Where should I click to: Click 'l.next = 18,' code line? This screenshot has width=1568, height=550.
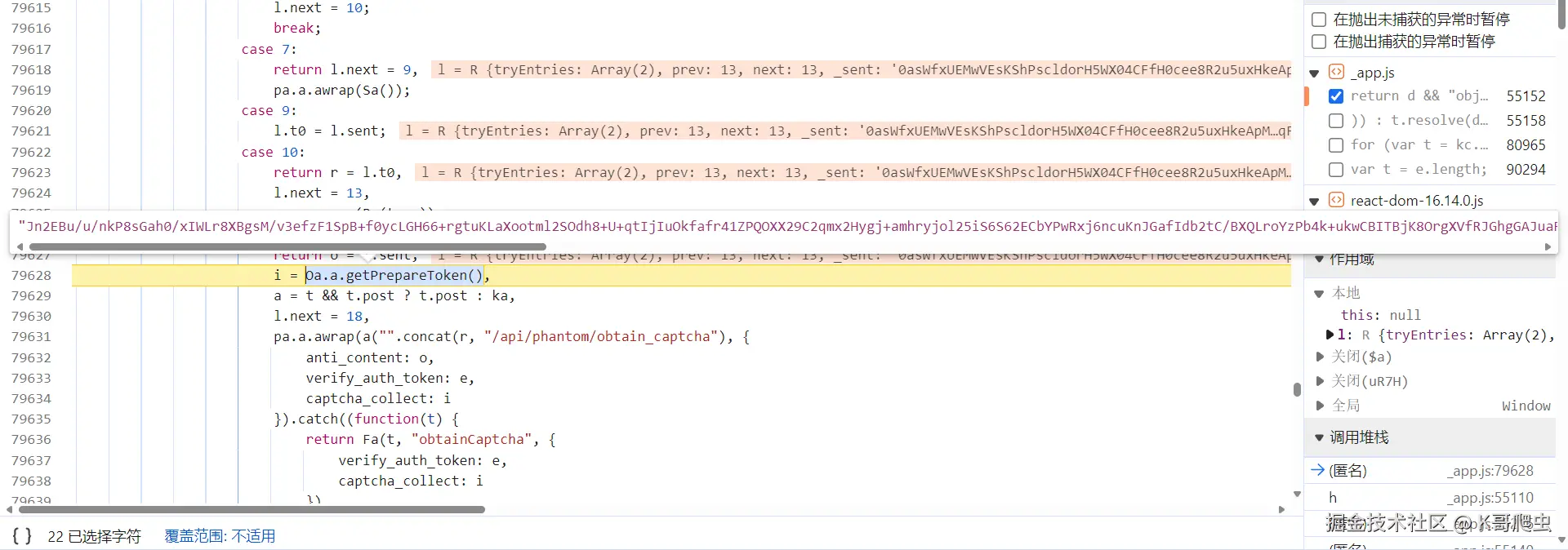(x=321, y=317)
